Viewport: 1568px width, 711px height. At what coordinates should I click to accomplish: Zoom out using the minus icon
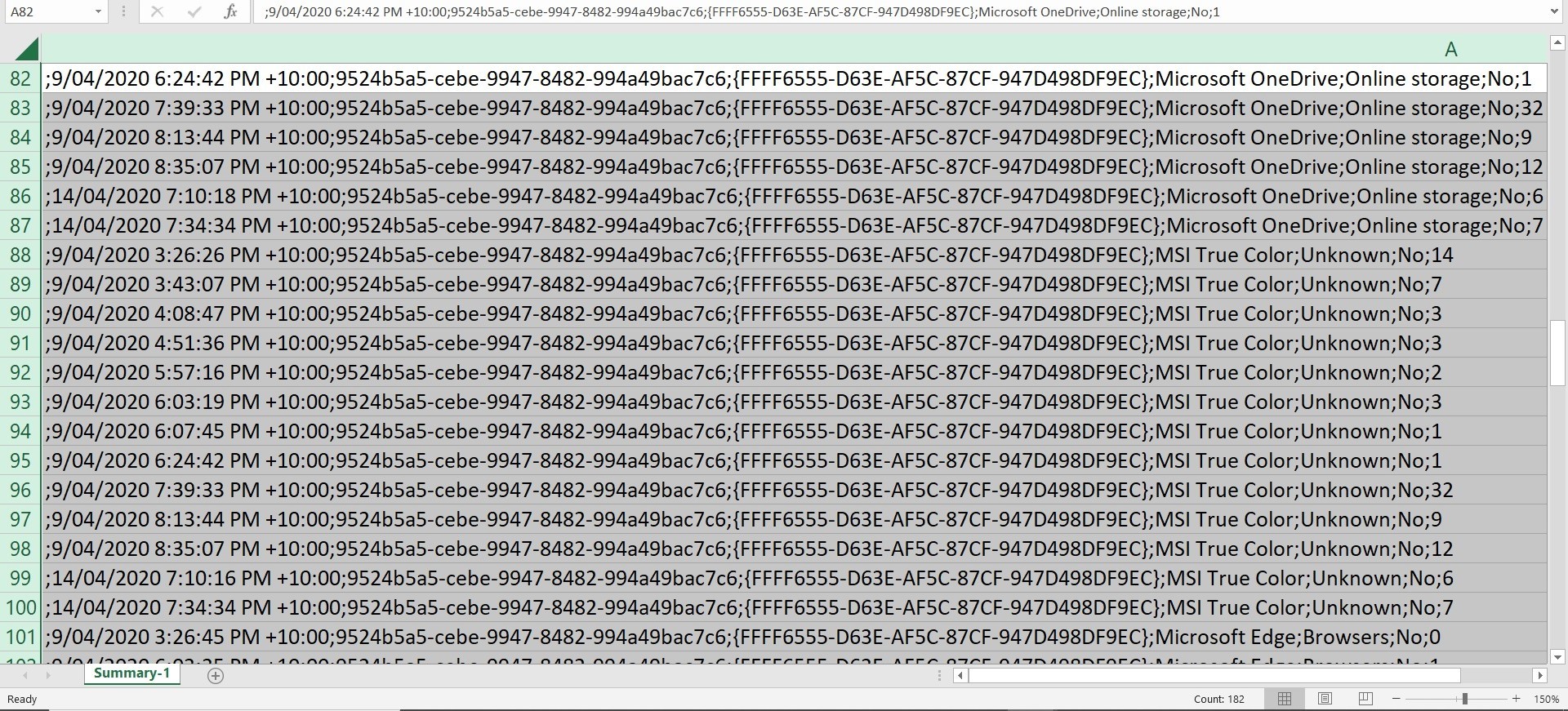1396,699
